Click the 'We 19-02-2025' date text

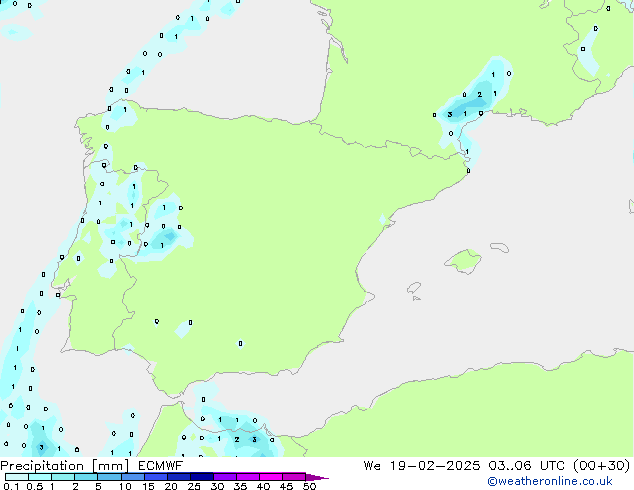pyautogui.click(x=422, y=466)
